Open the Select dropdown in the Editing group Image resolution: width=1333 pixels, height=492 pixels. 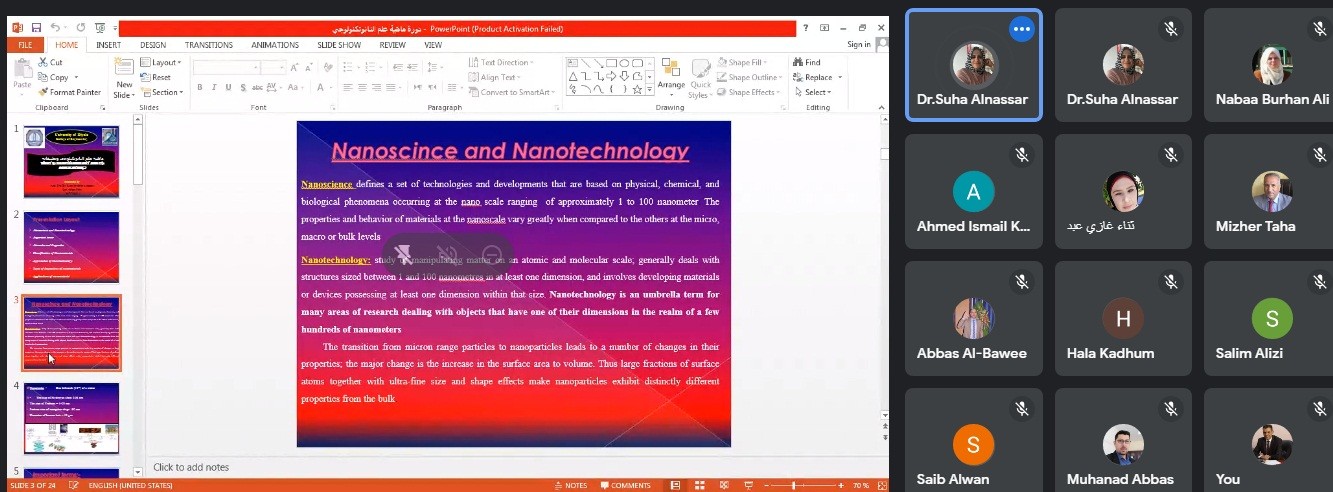click(813, 92)
